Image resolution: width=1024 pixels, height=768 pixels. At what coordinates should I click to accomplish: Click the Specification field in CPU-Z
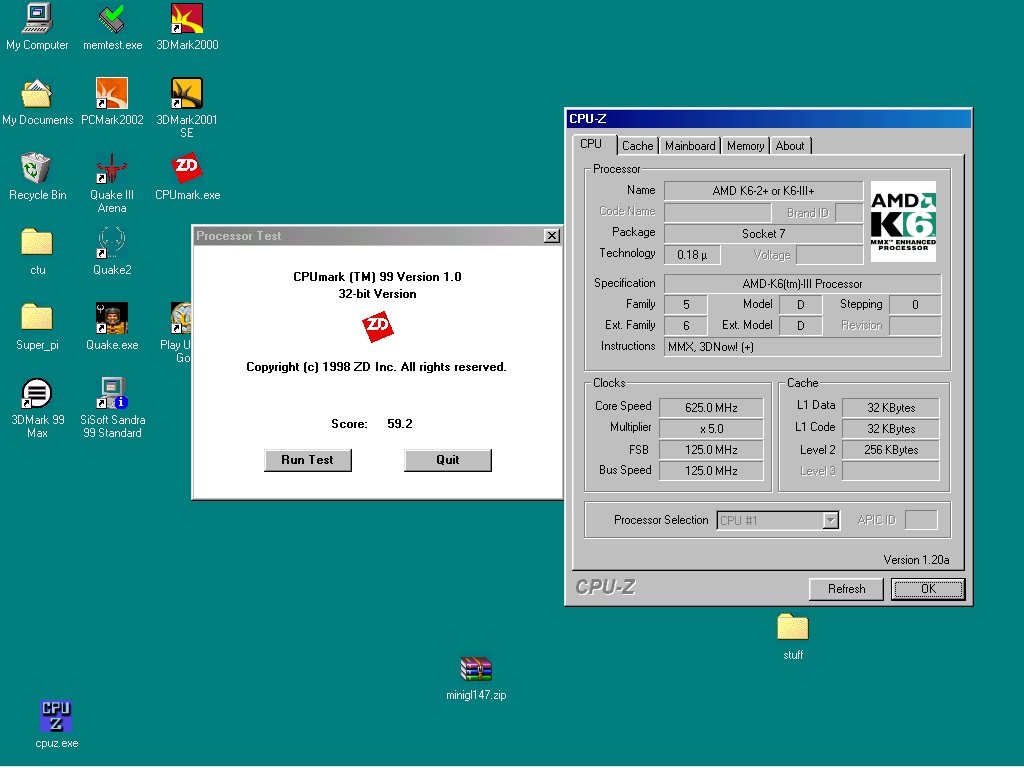tap(803, 283)
